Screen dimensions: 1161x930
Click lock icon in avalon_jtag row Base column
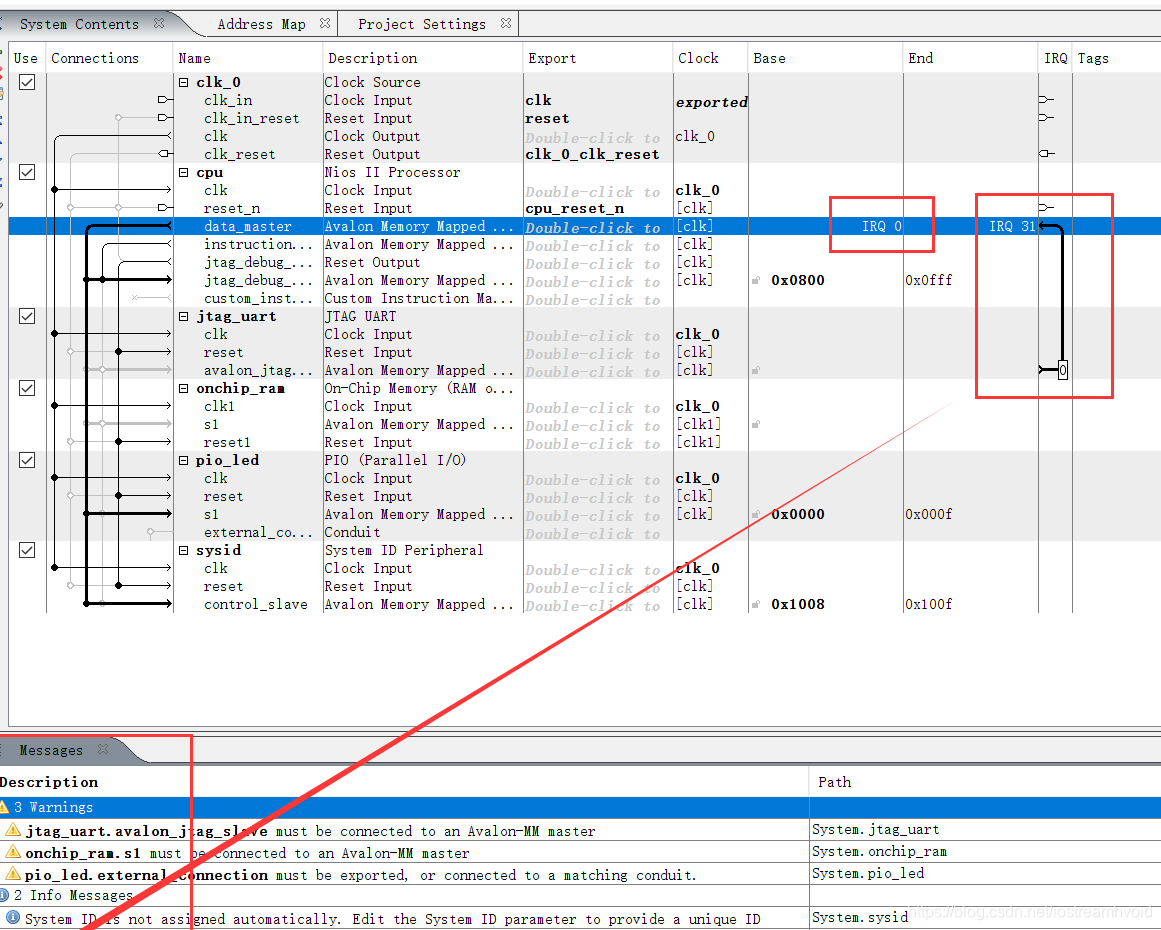[756, 370]
